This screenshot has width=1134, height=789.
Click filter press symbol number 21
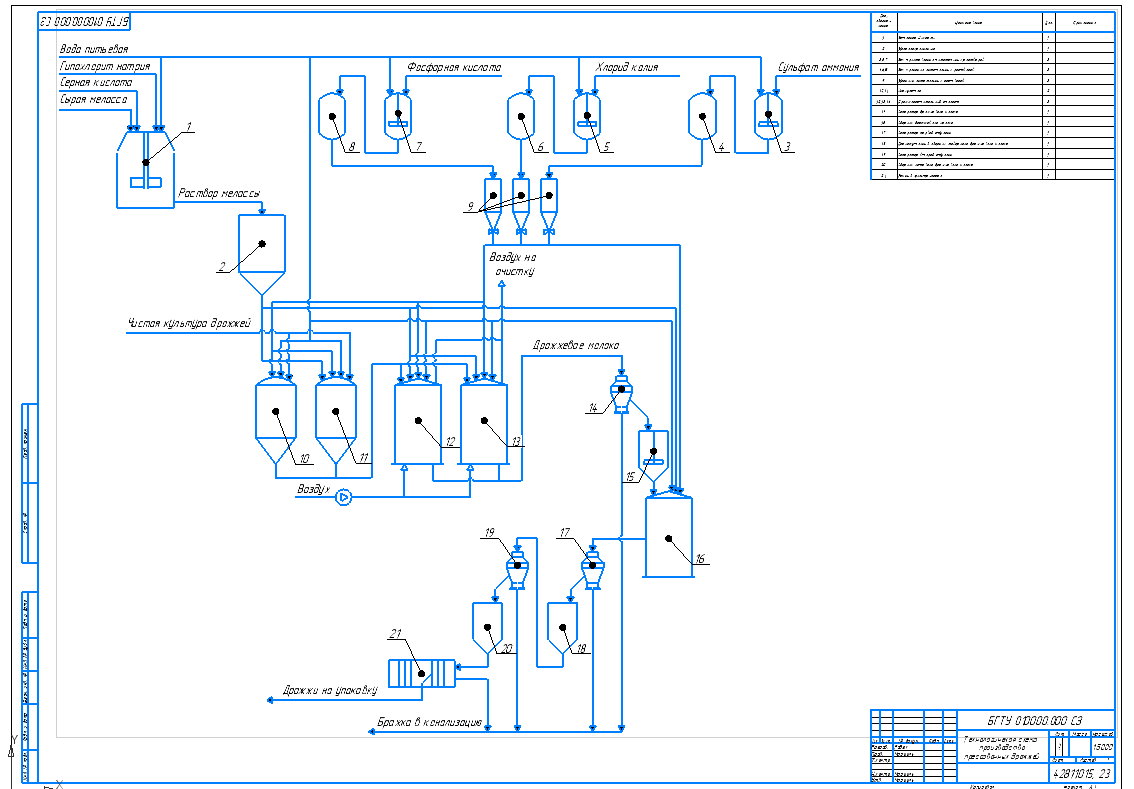[x=422, y=673]
